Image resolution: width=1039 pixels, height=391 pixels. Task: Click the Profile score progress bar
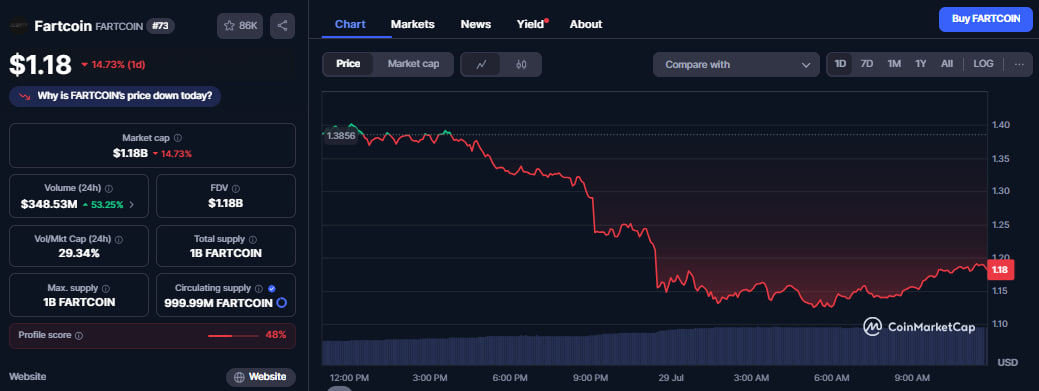click(233, 335)
